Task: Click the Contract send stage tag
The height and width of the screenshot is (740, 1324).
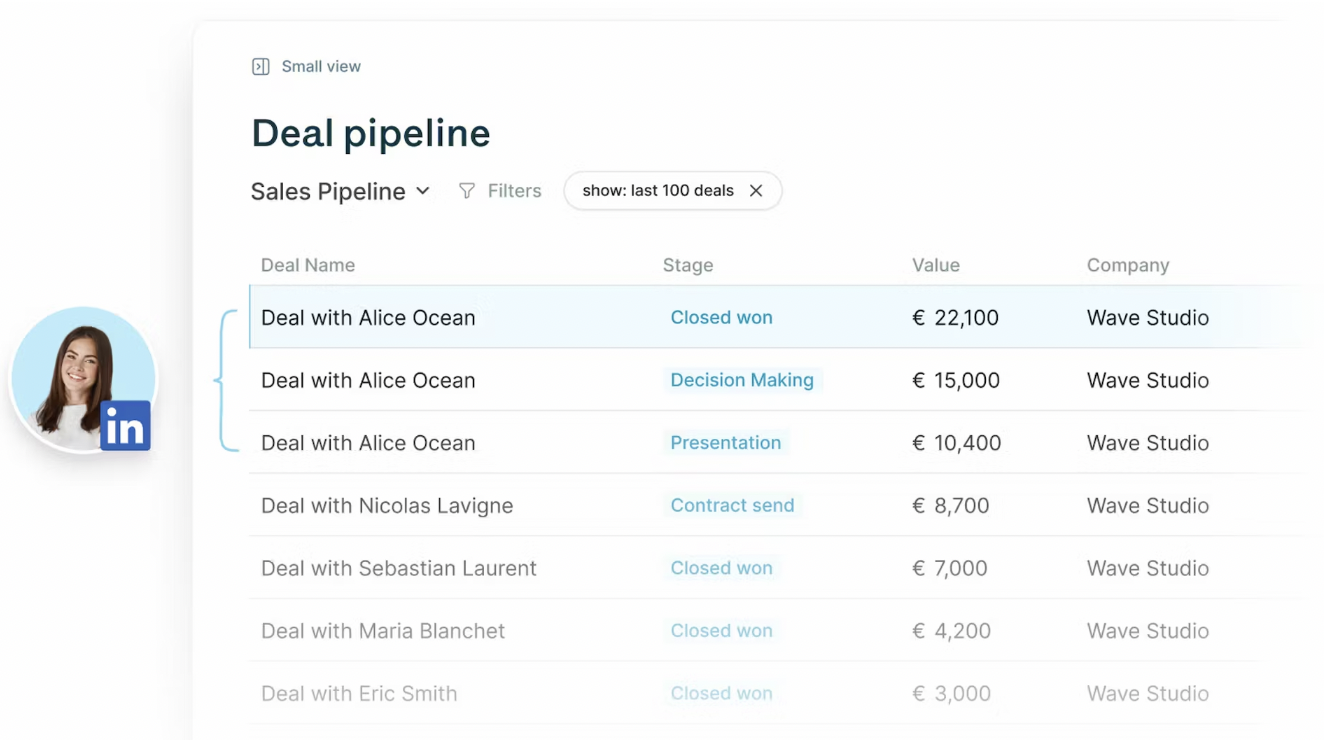Action: pyautogui.click(x=732, y=505)
